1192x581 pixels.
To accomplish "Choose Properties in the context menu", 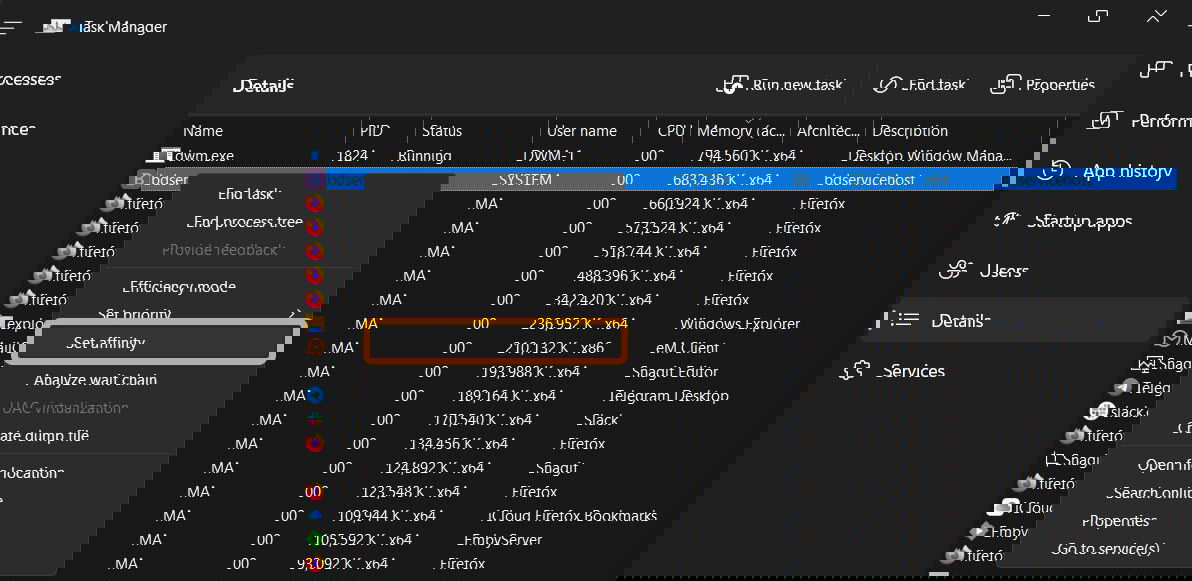I will [1118, 521].
